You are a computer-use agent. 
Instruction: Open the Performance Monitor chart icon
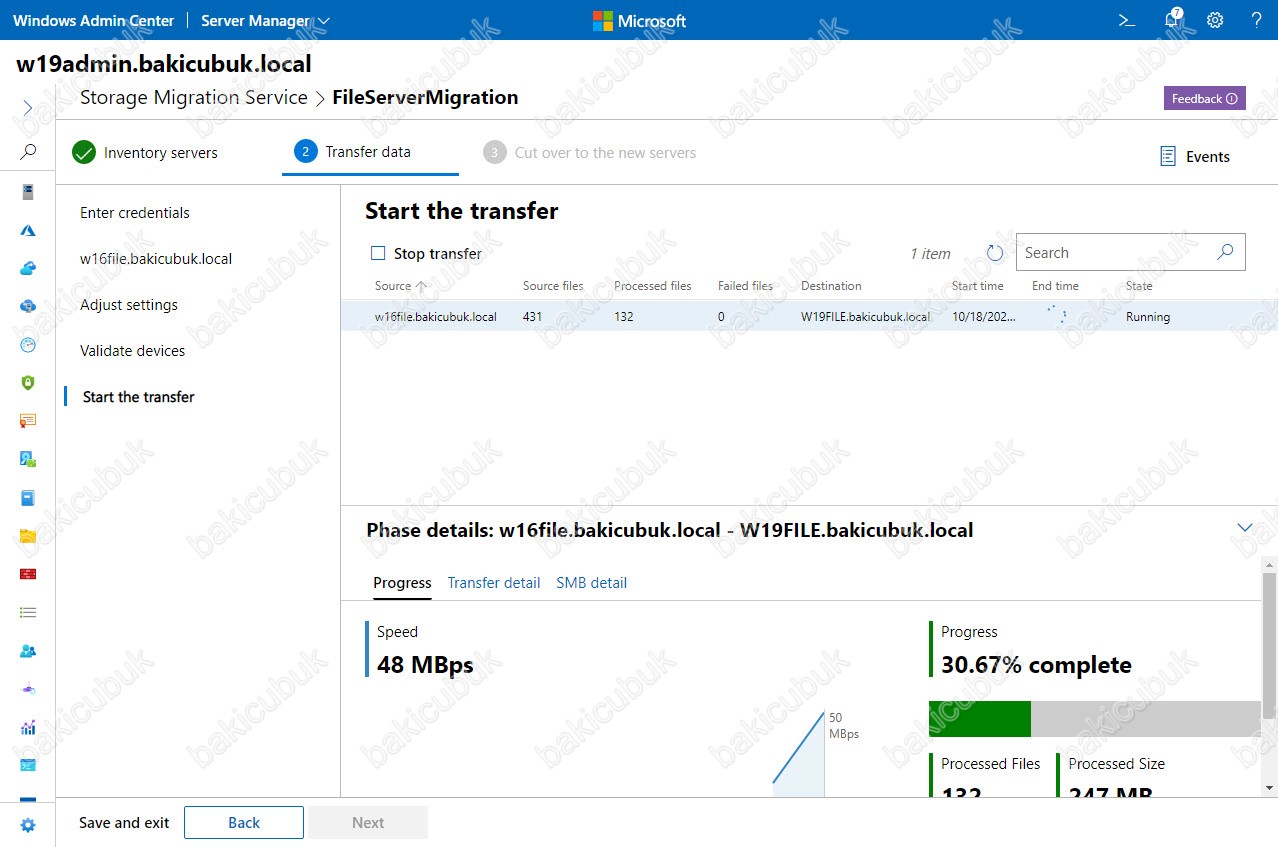(x=28, y=727)
